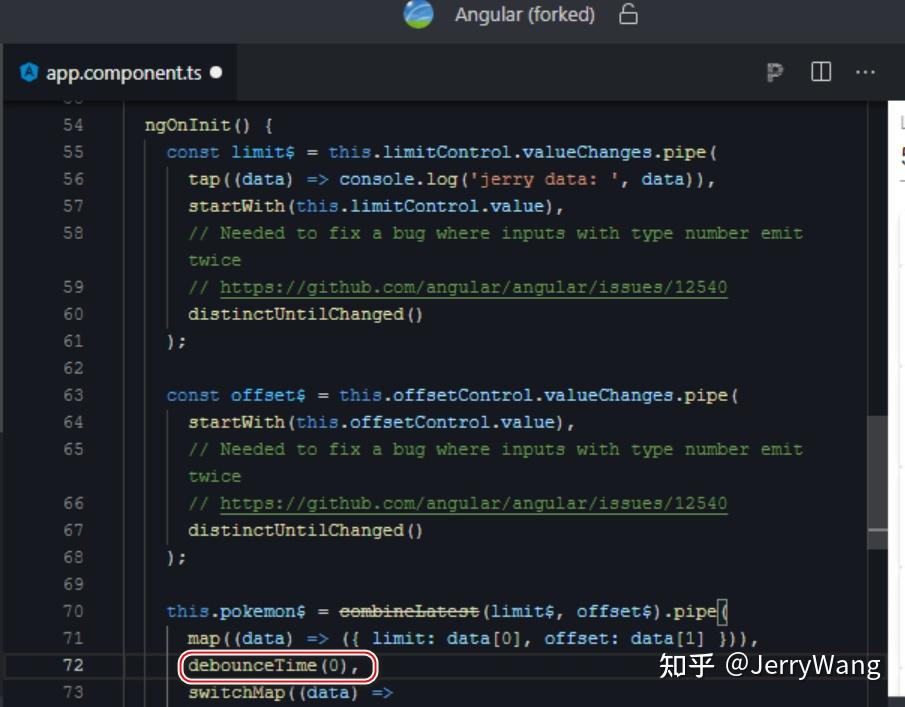Screen dimensions: 905x707
Task: Click the tap operator on line 56
Action: (x=204, y=179)
